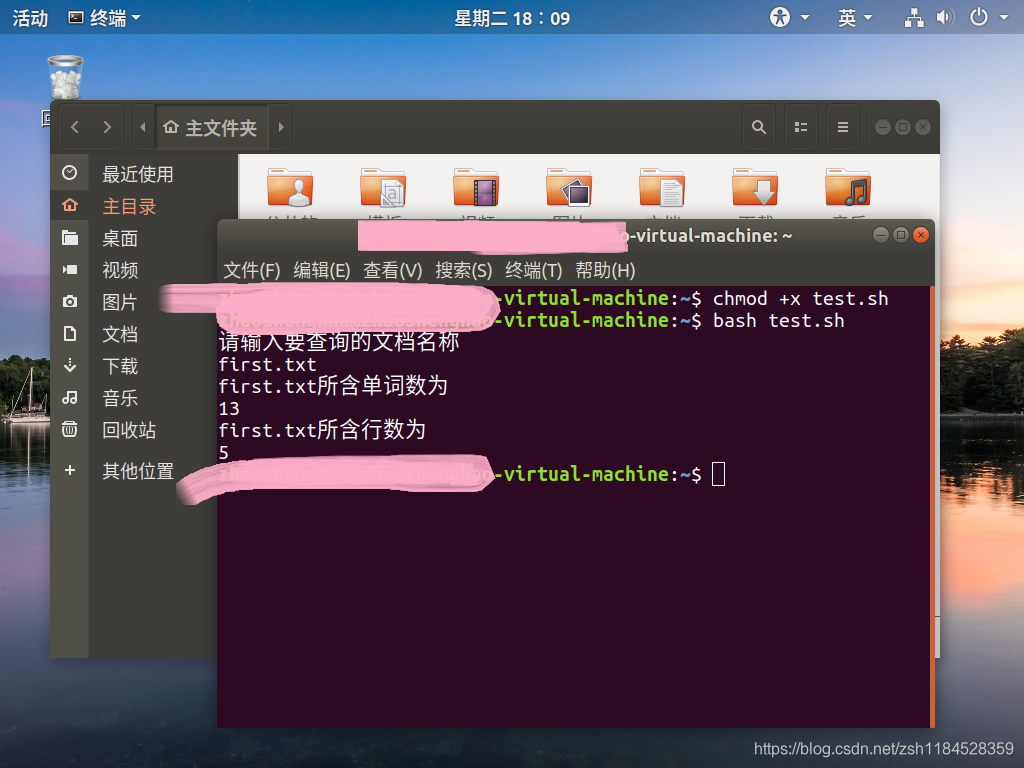The height and width of the screenshot is (768, 1024).
Task: Click the volume speaker icon
Action: 945,18
